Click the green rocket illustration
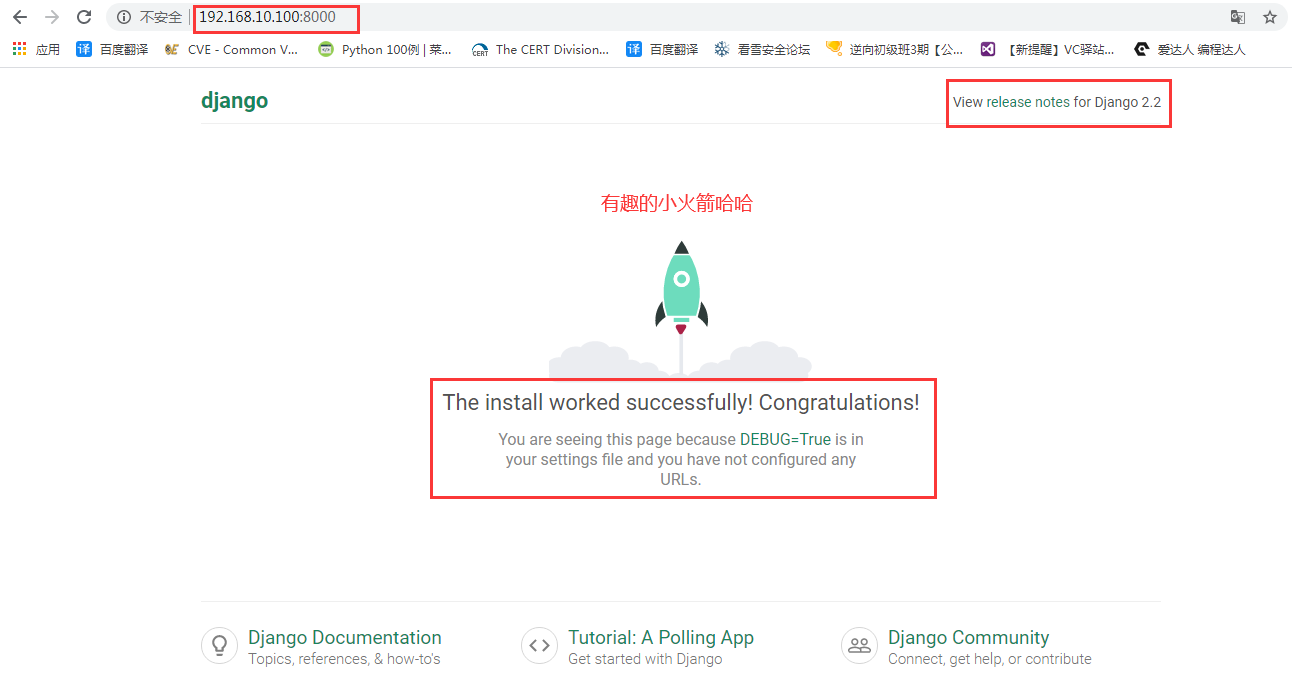The width and height of the screenshot is (1292, 693). [681, 288]
